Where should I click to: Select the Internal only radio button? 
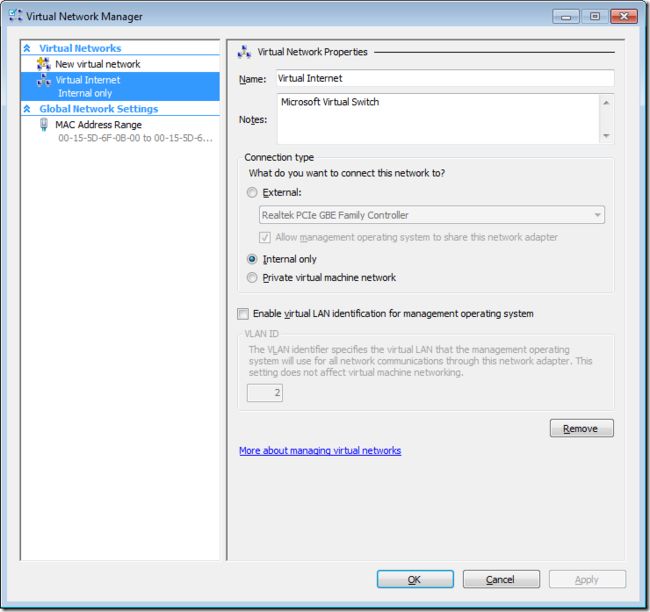click(252, 259)
